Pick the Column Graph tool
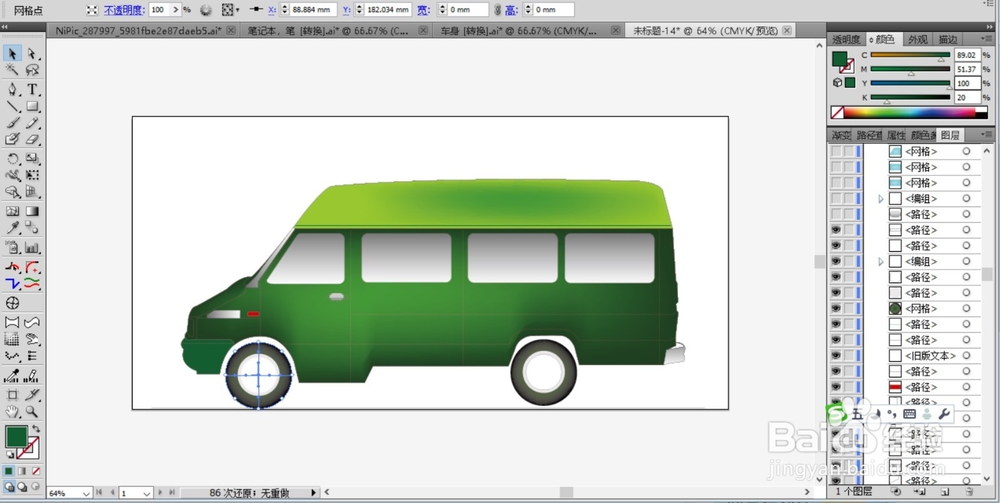Viewport: 1000px width, 503px height. point(32,248)
